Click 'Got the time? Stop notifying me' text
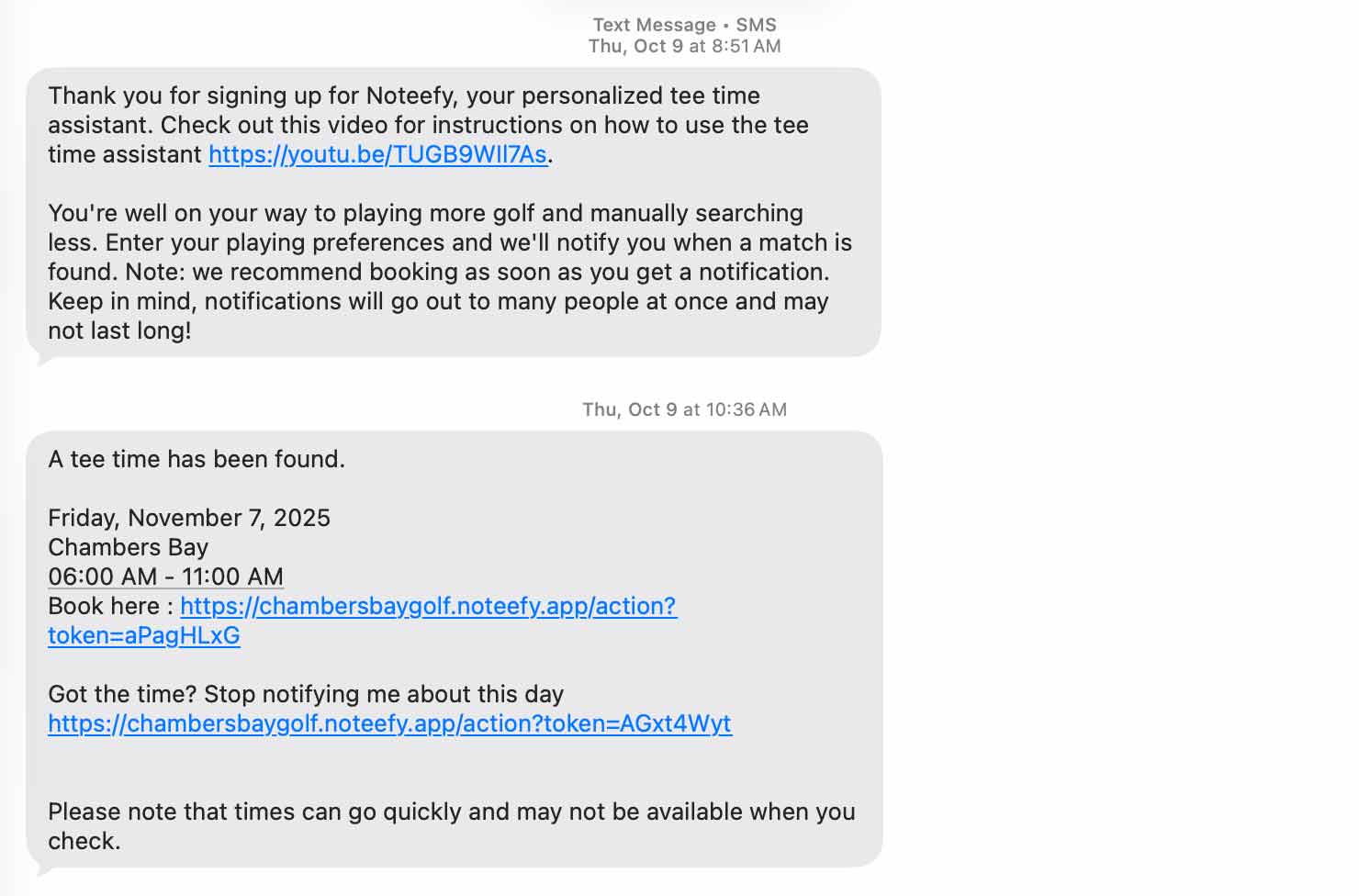 click(x=306, y=694)
